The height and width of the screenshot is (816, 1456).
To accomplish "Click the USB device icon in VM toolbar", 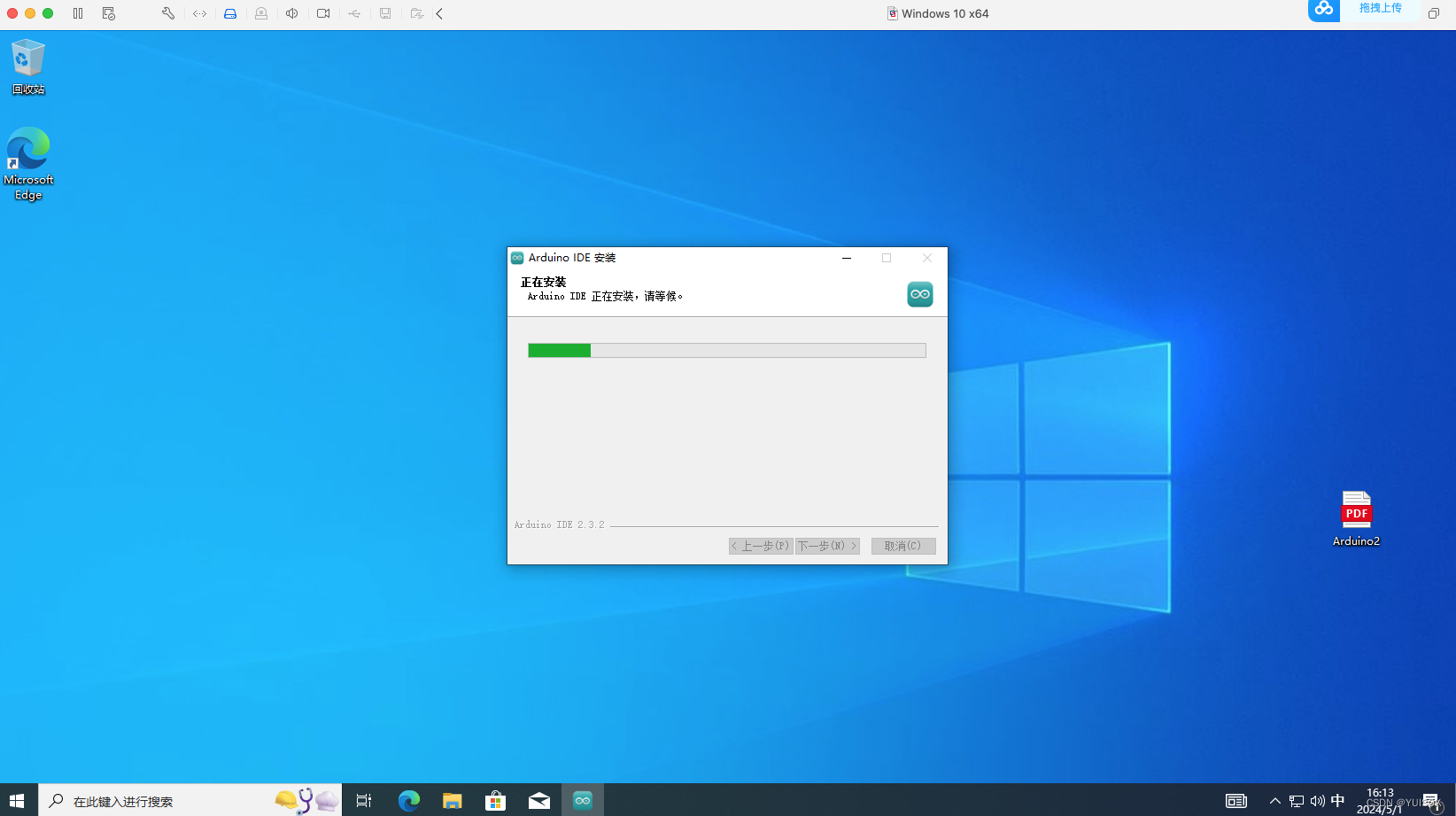I will click(x=354, y=13).
